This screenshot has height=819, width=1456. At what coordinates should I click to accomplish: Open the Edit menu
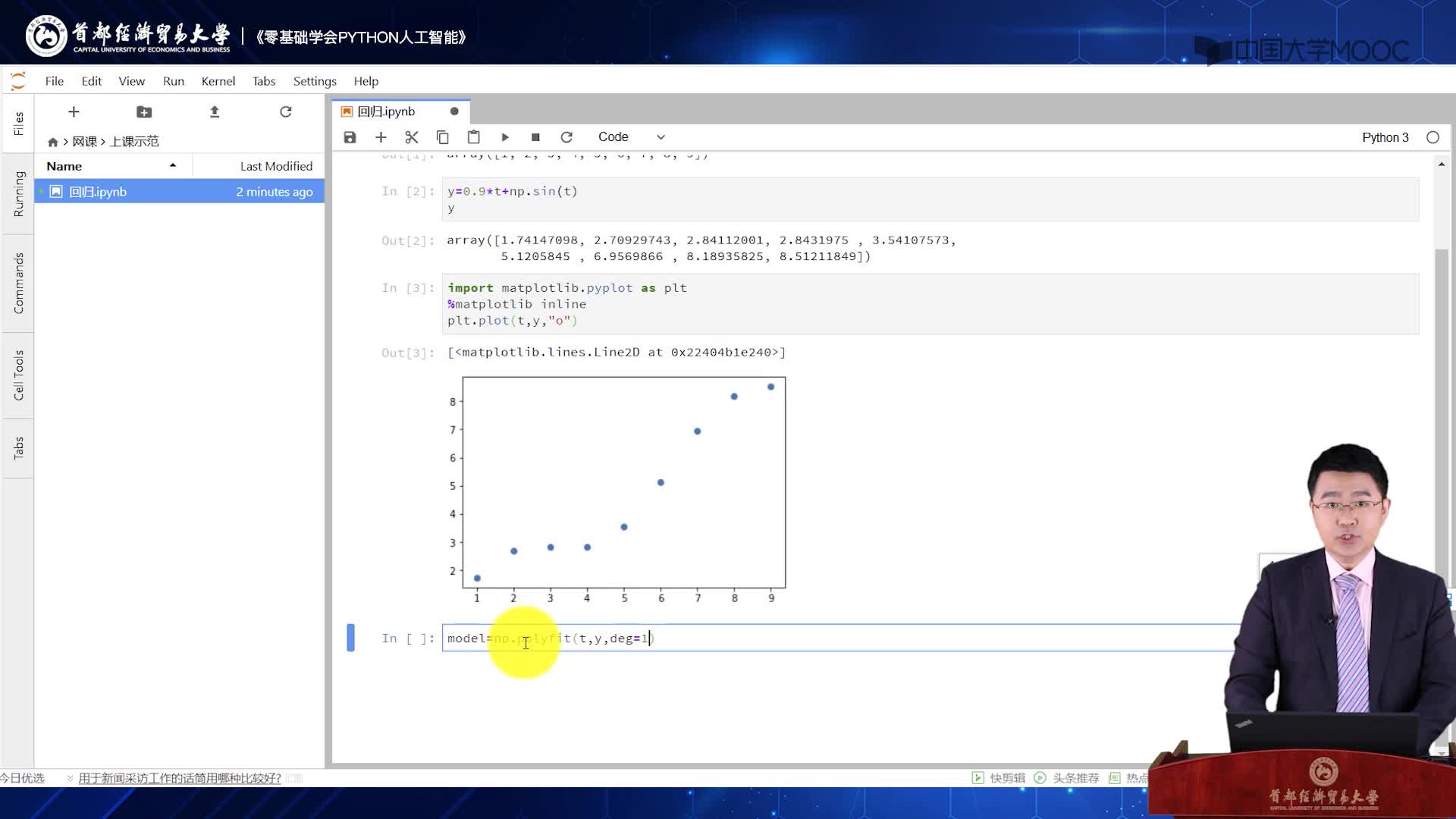(92, 81)
